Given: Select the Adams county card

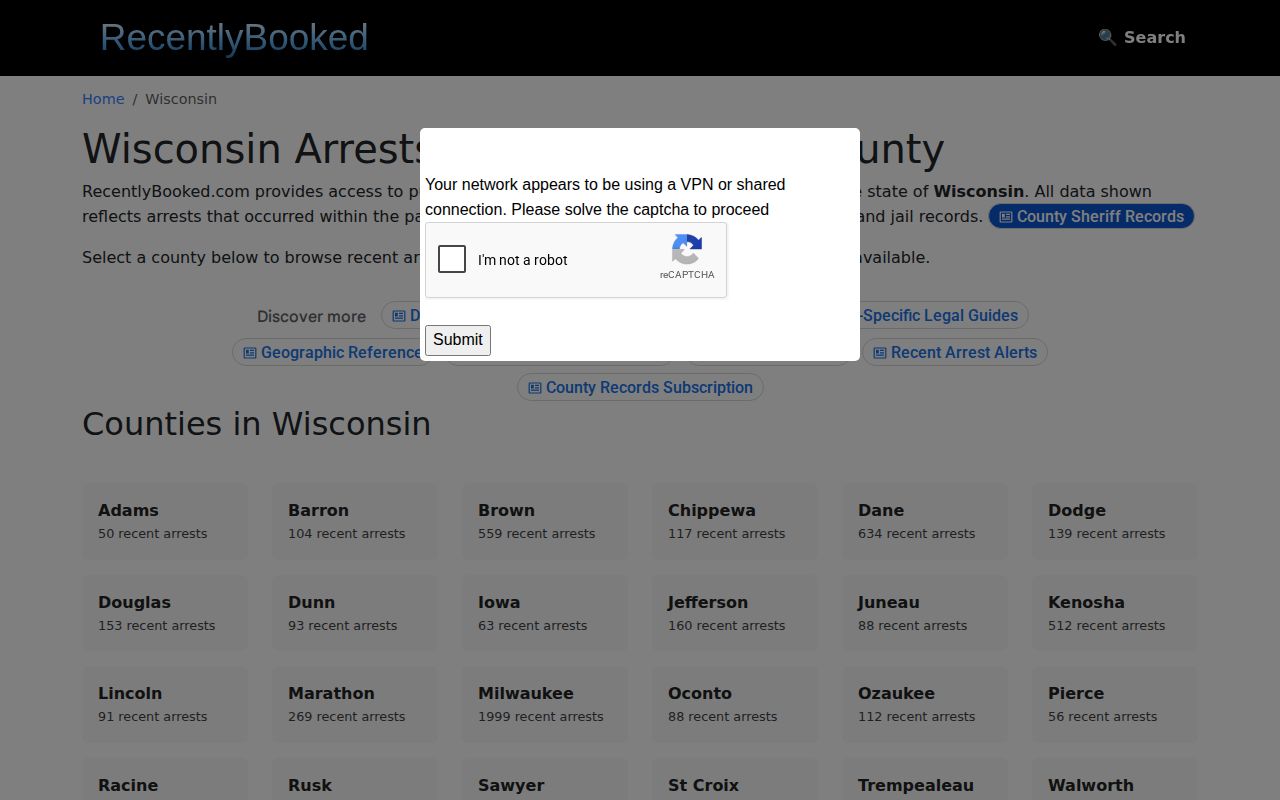Looking at the screenshot, I should [165, 521].
